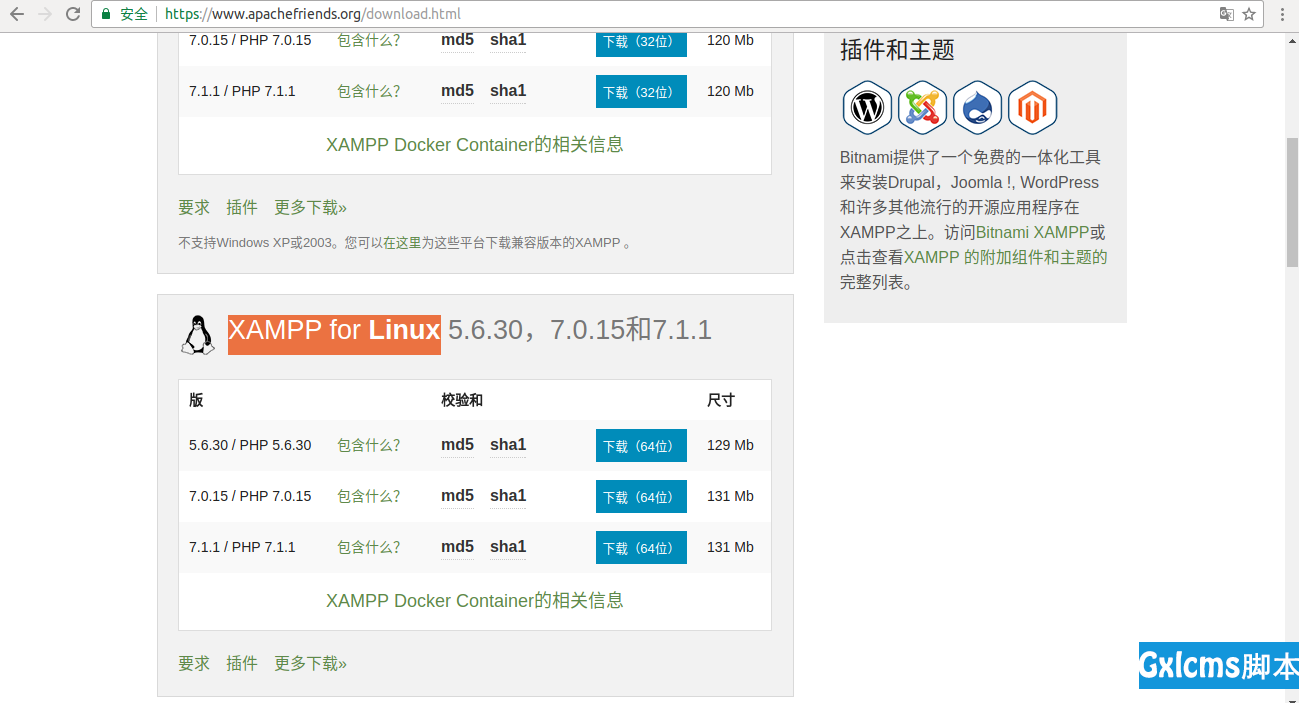Click 插件 link below Linux table
1299x703 pixels.
(x=242, y=663)
